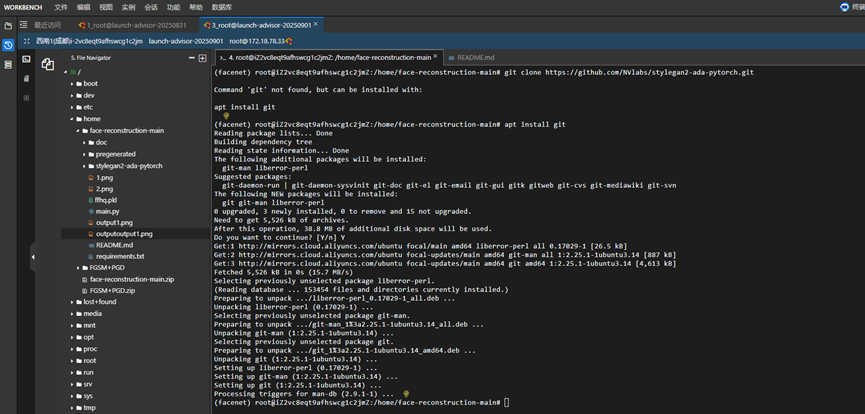Open the 数据库 menu
Image resolution: width=865 pixels, height=414 pixels.
pyautogui.click(x=222, y=7)
